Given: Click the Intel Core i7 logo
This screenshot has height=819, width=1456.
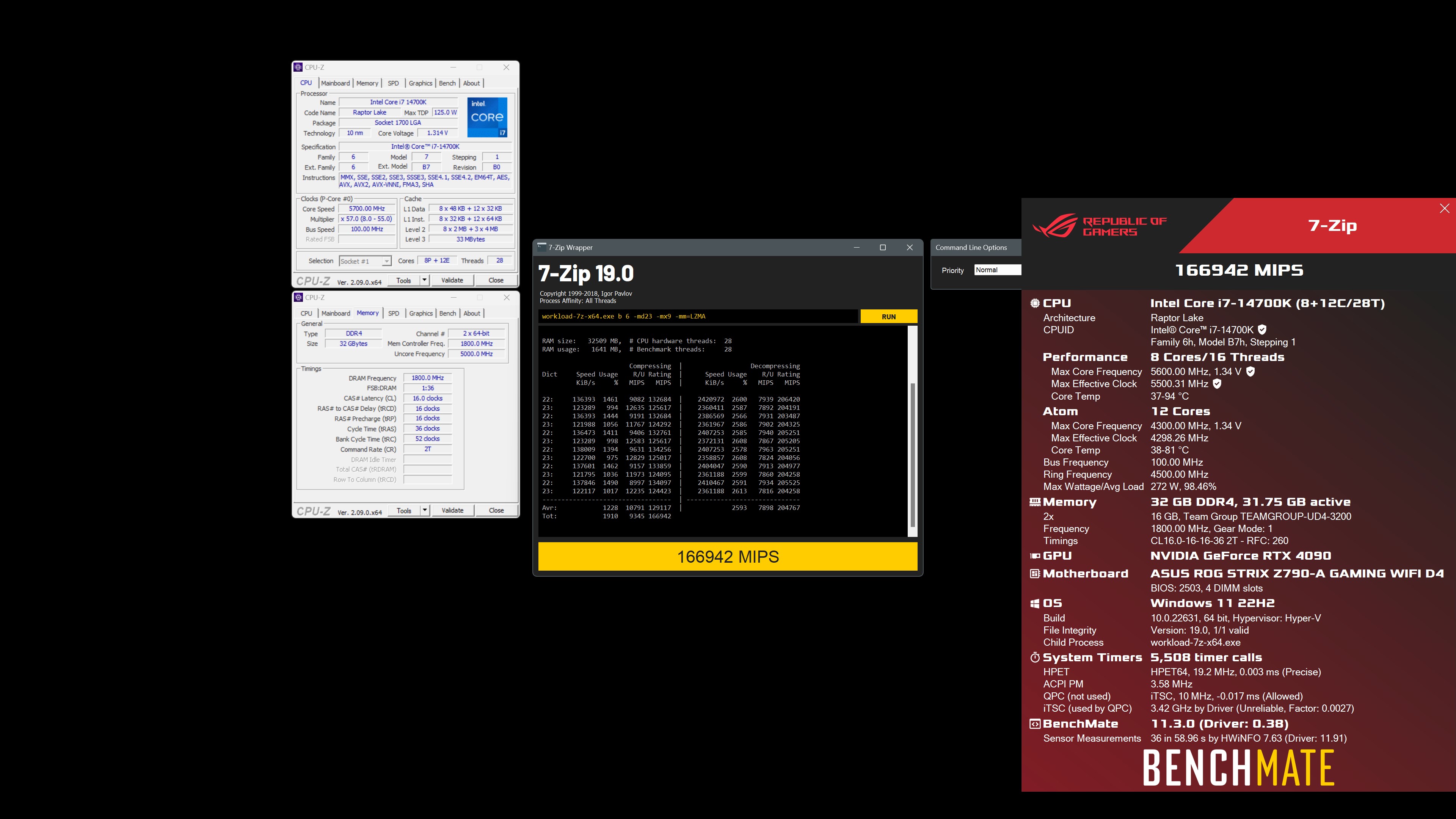Looking at the screenshot, I should 487,117.
